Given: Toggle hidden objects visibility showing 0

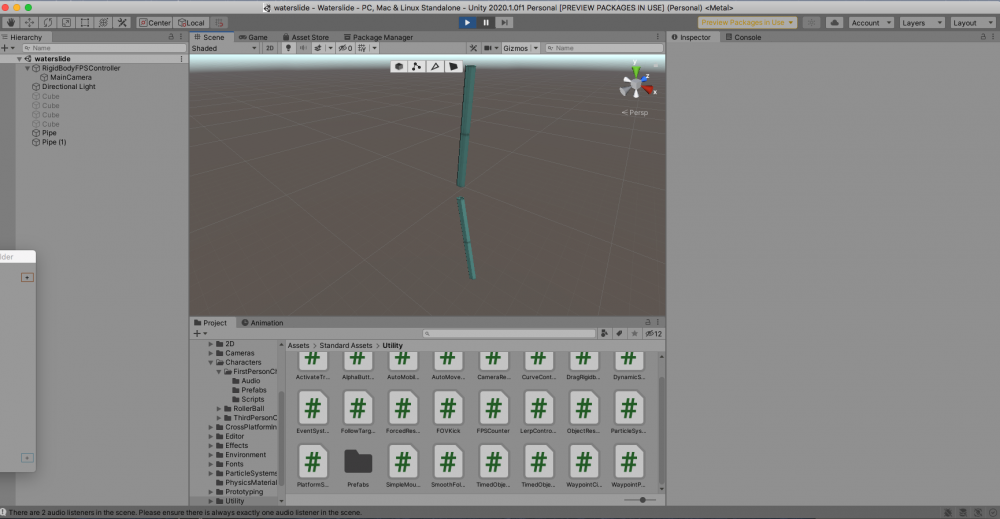Looking at the screenshot, I should (345, 48).
